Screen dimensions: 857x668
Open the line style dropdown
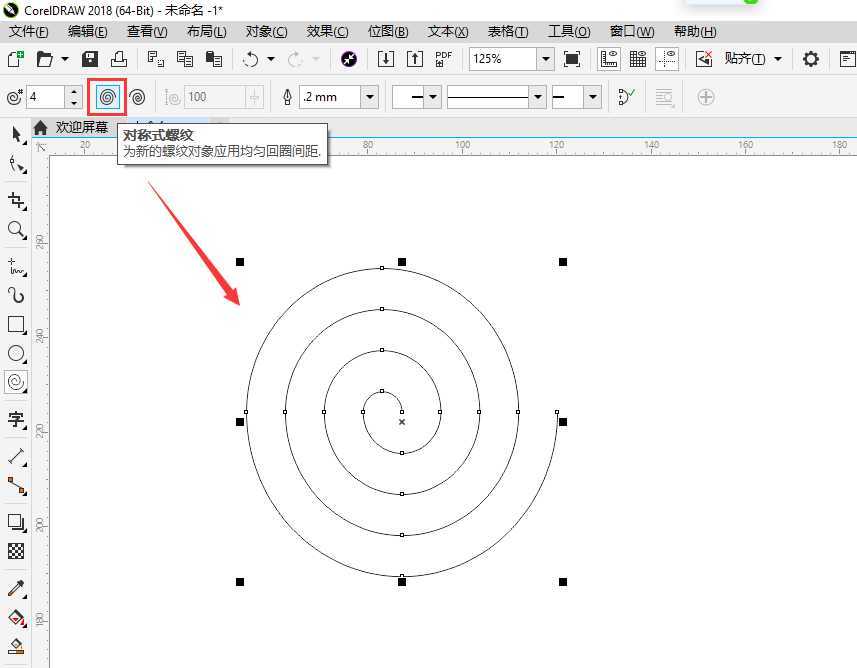[x=538, y=97]
